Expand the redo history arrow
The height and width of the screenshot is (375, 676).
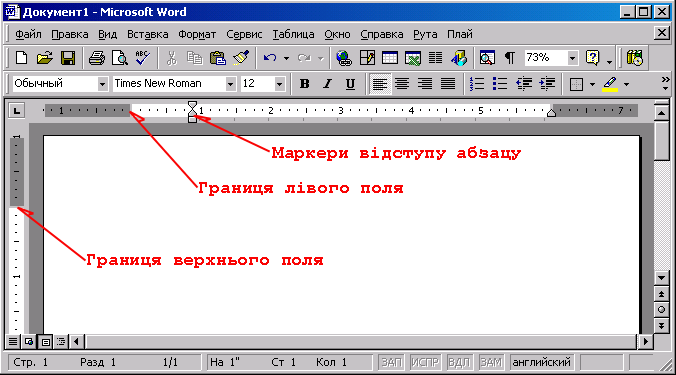point(321,58)
